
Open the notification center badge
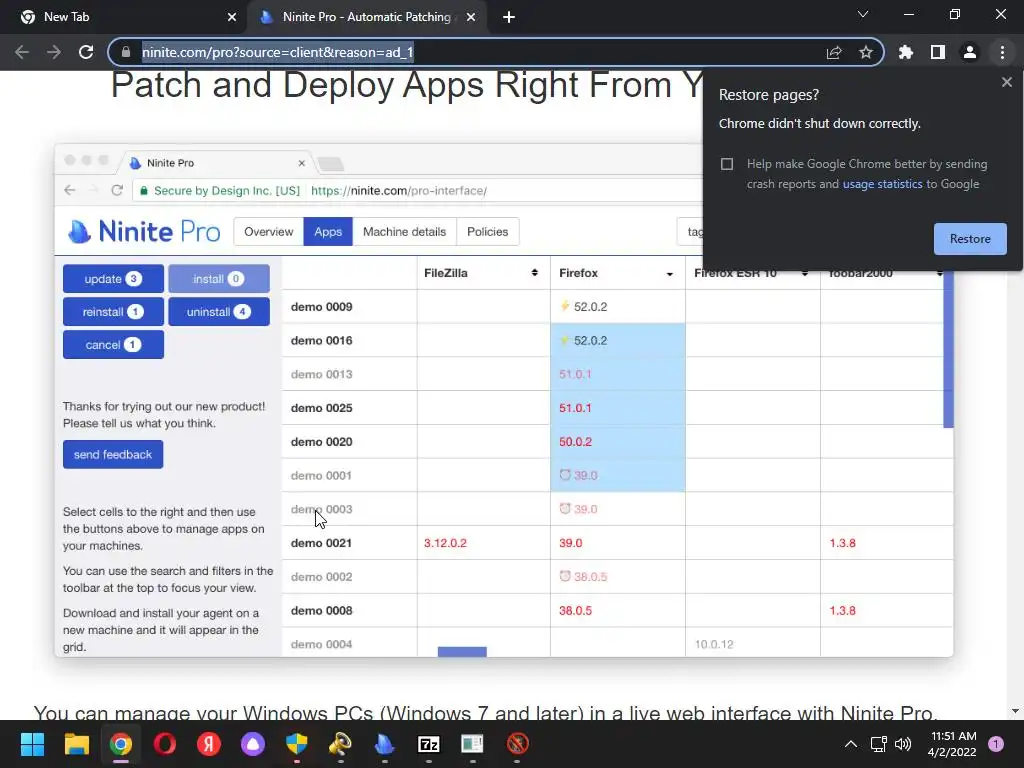(x=996, y=744)
